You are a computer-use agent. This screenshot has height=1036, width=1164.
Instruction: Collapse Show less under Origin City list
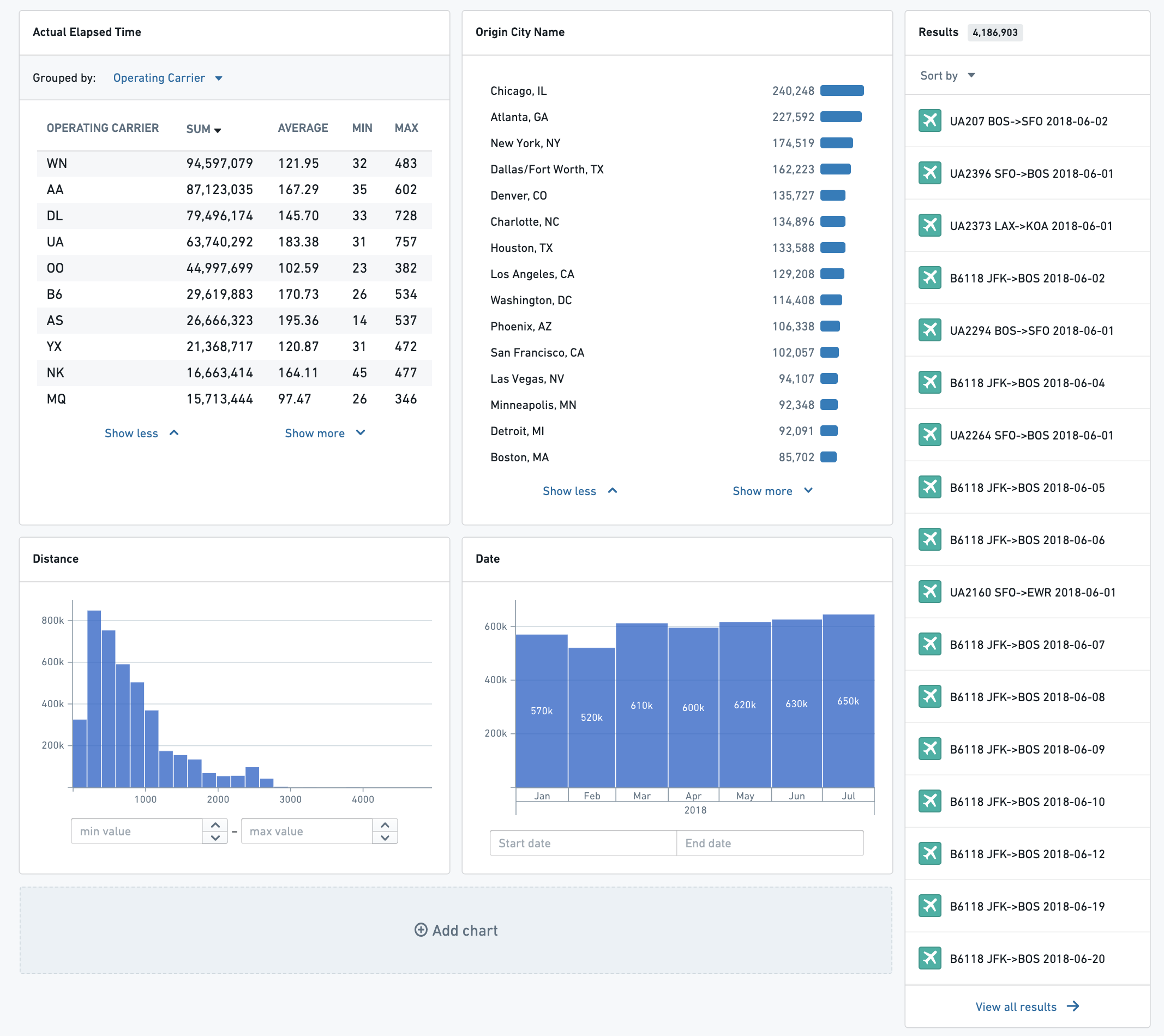(x=580, y=491)
